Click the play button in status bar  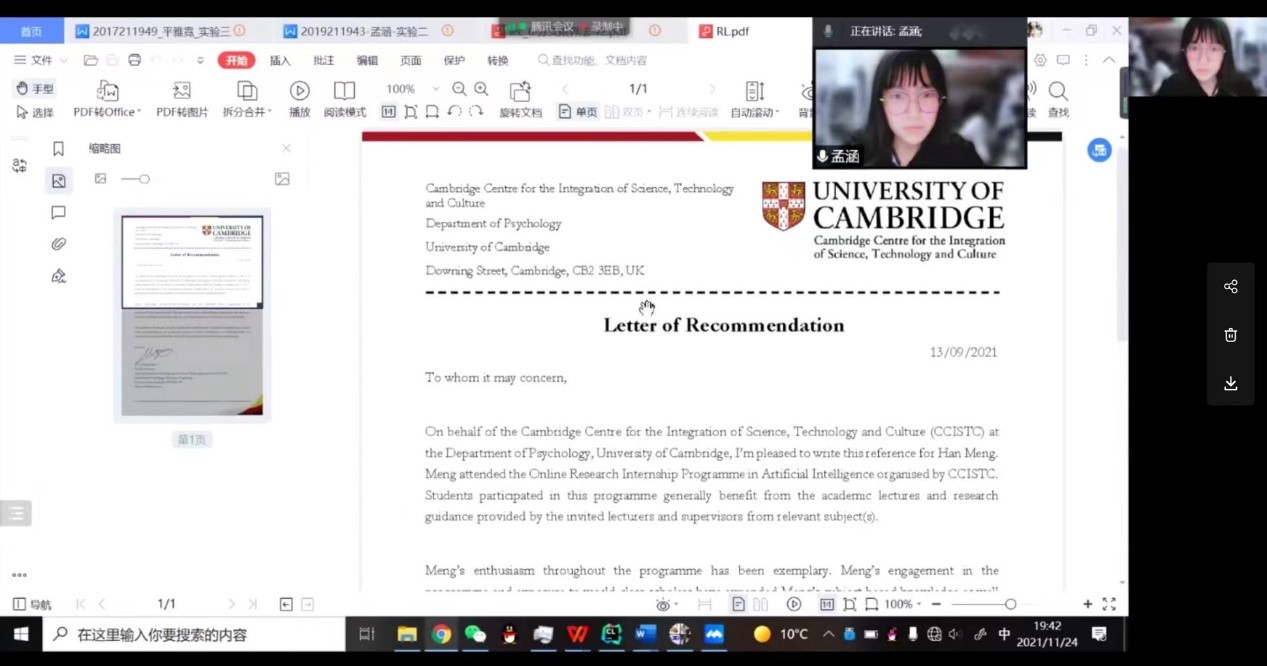coord(794,604)
